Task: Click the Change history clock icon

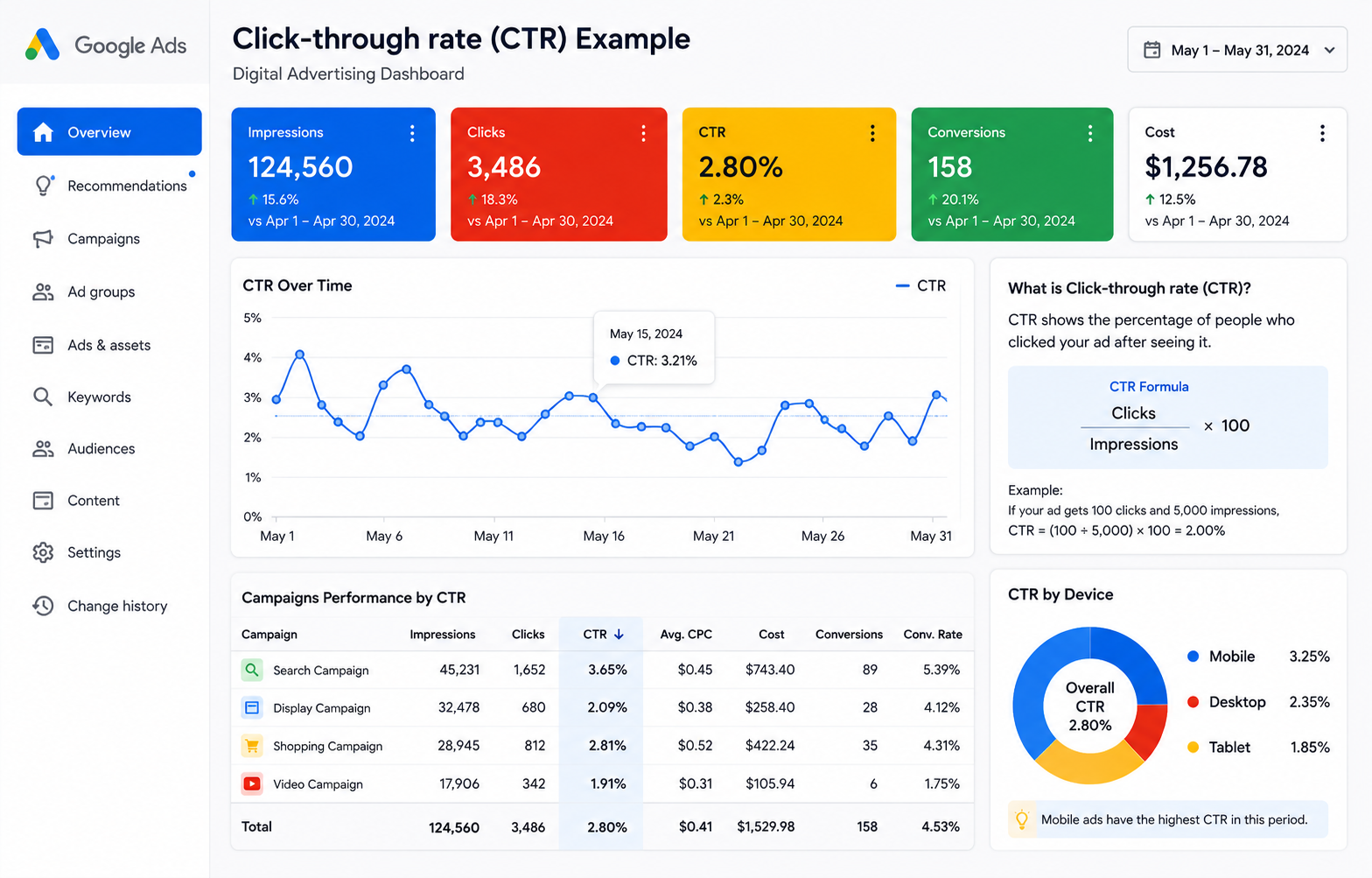Action: click(43, 606)
